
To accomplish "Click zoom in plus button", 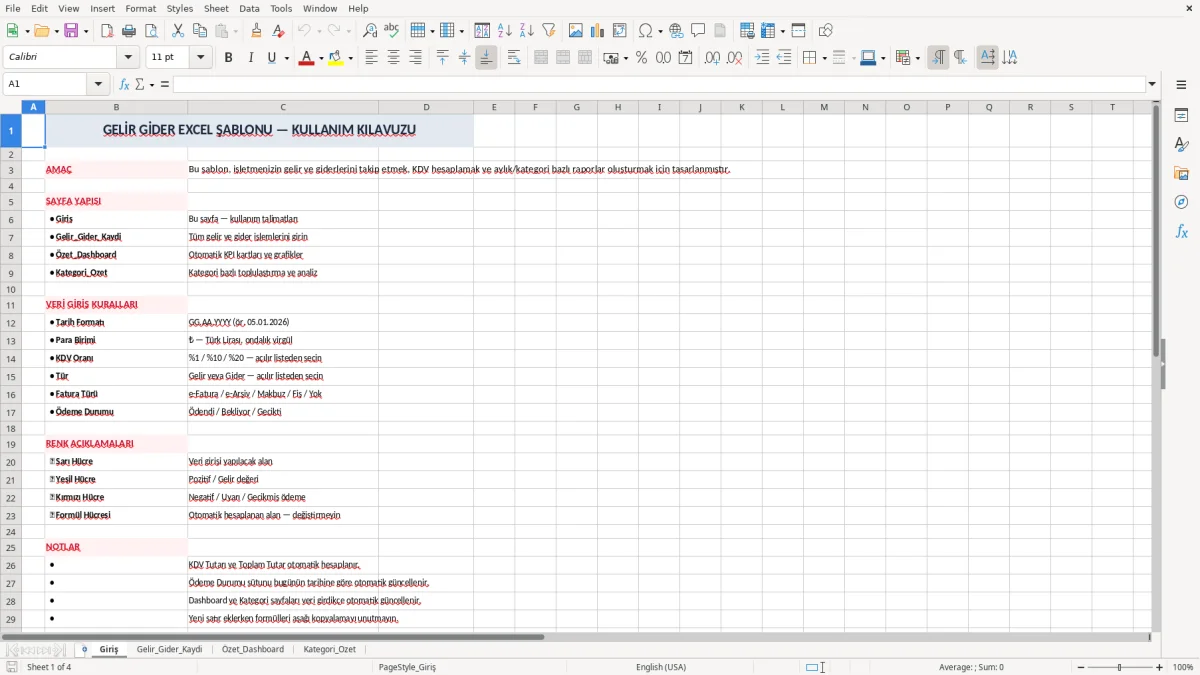I will [1160, 667].
